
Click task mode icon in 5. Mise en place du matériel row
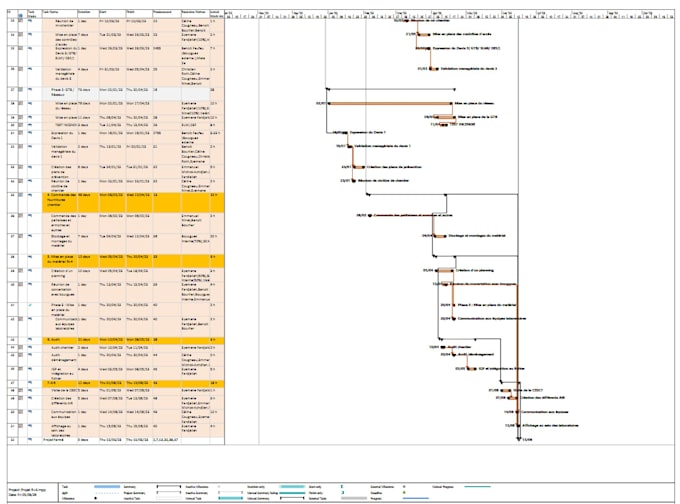30,257
